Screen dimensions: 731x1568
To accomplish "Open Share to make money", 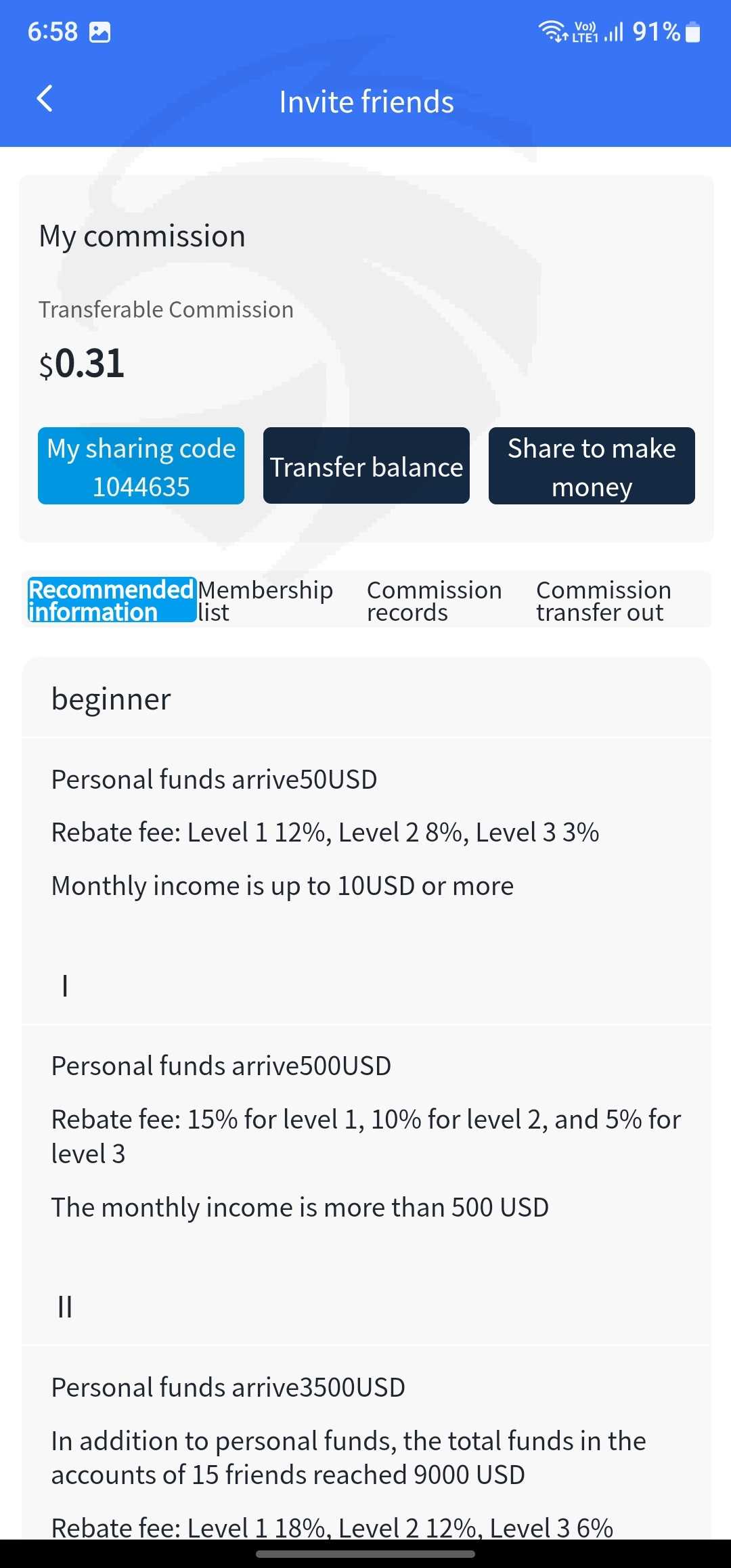I will (x=592, y=466).
